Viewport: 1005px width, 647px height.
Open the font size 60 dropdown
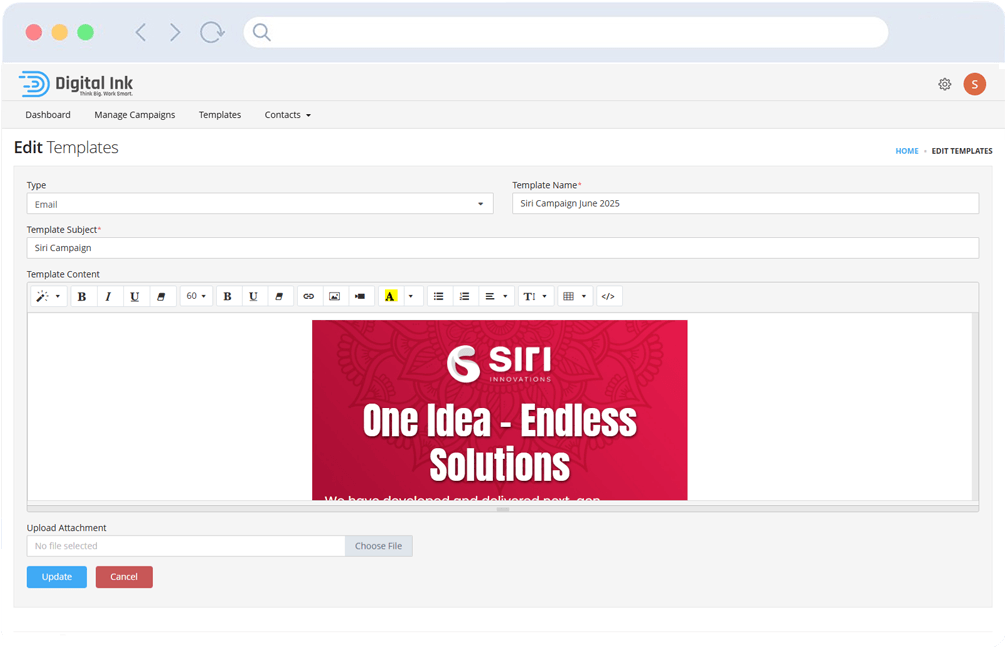tap(196, 296)
